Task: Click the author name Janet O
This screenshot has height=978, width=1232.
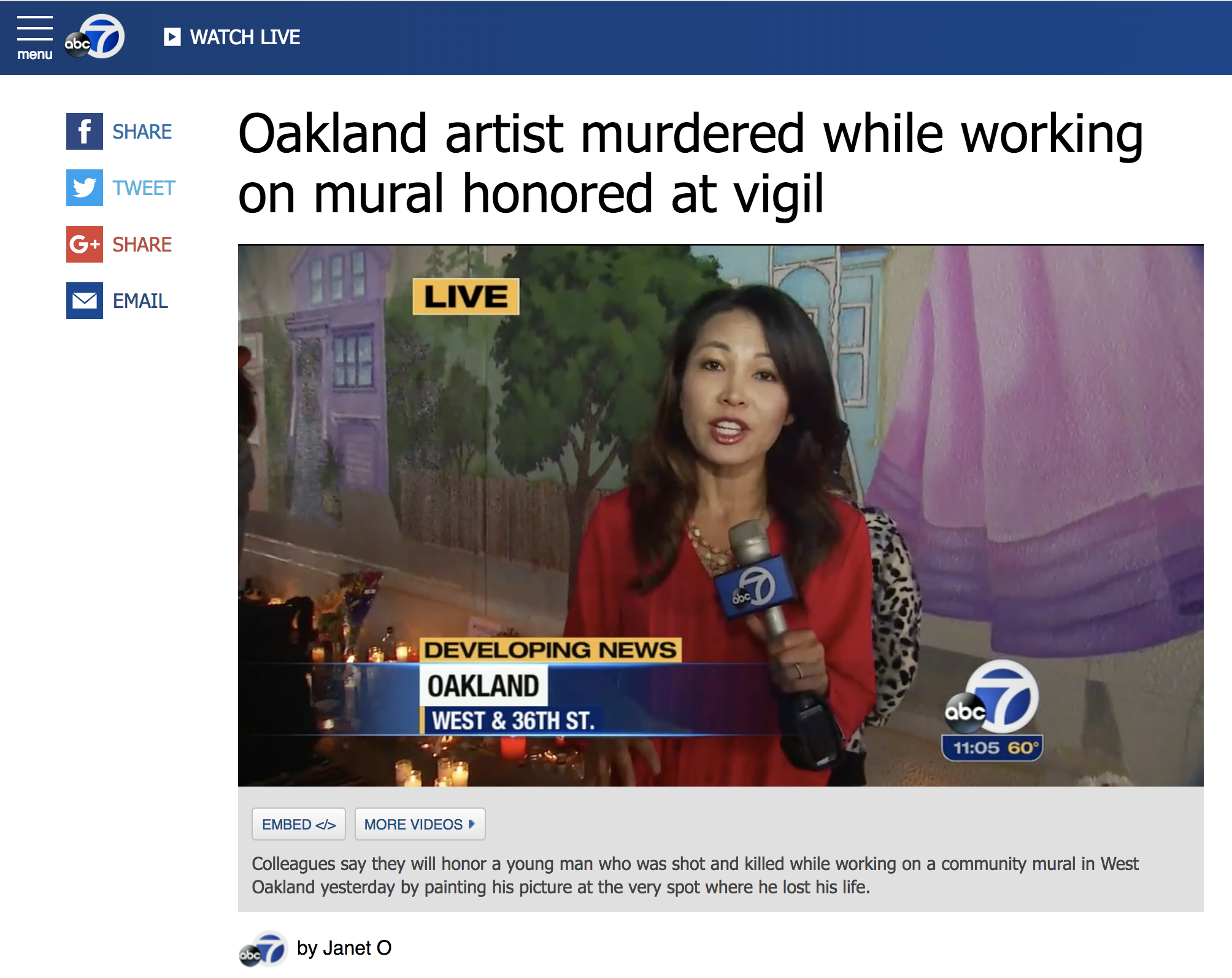Action: tap(357, 948)
